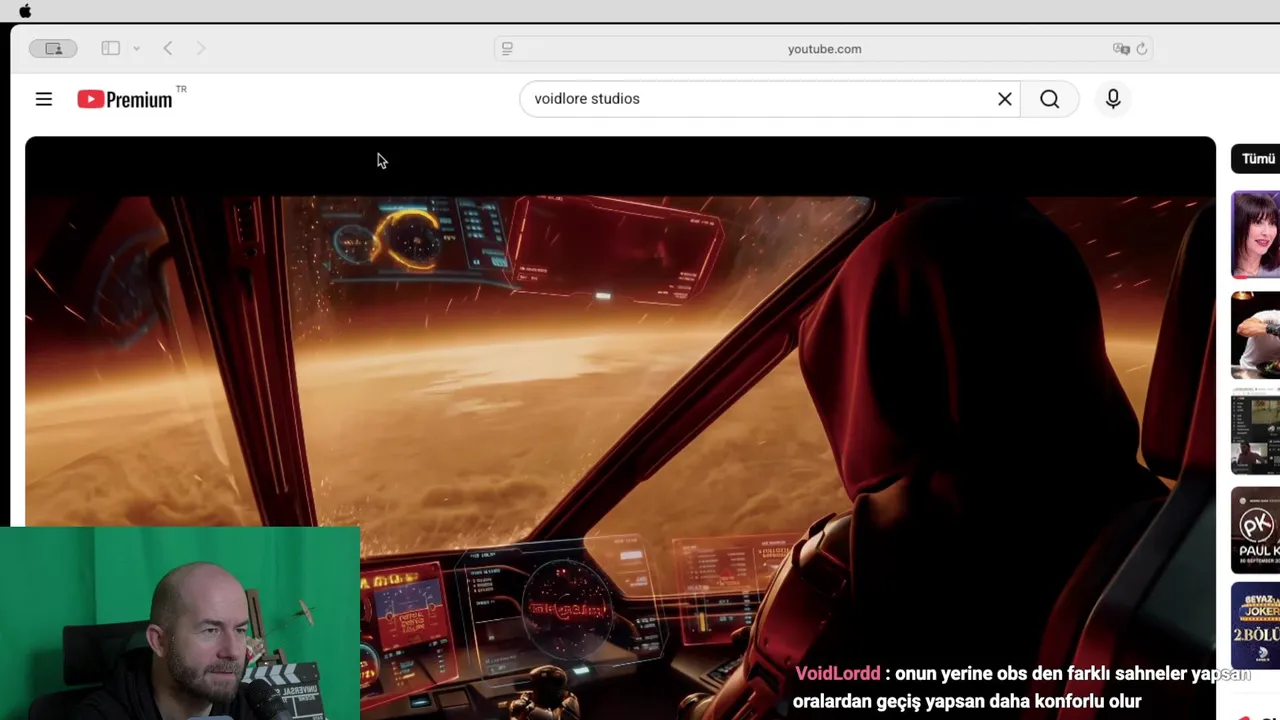
Task: Open the Apple menu
Action: 25,11
